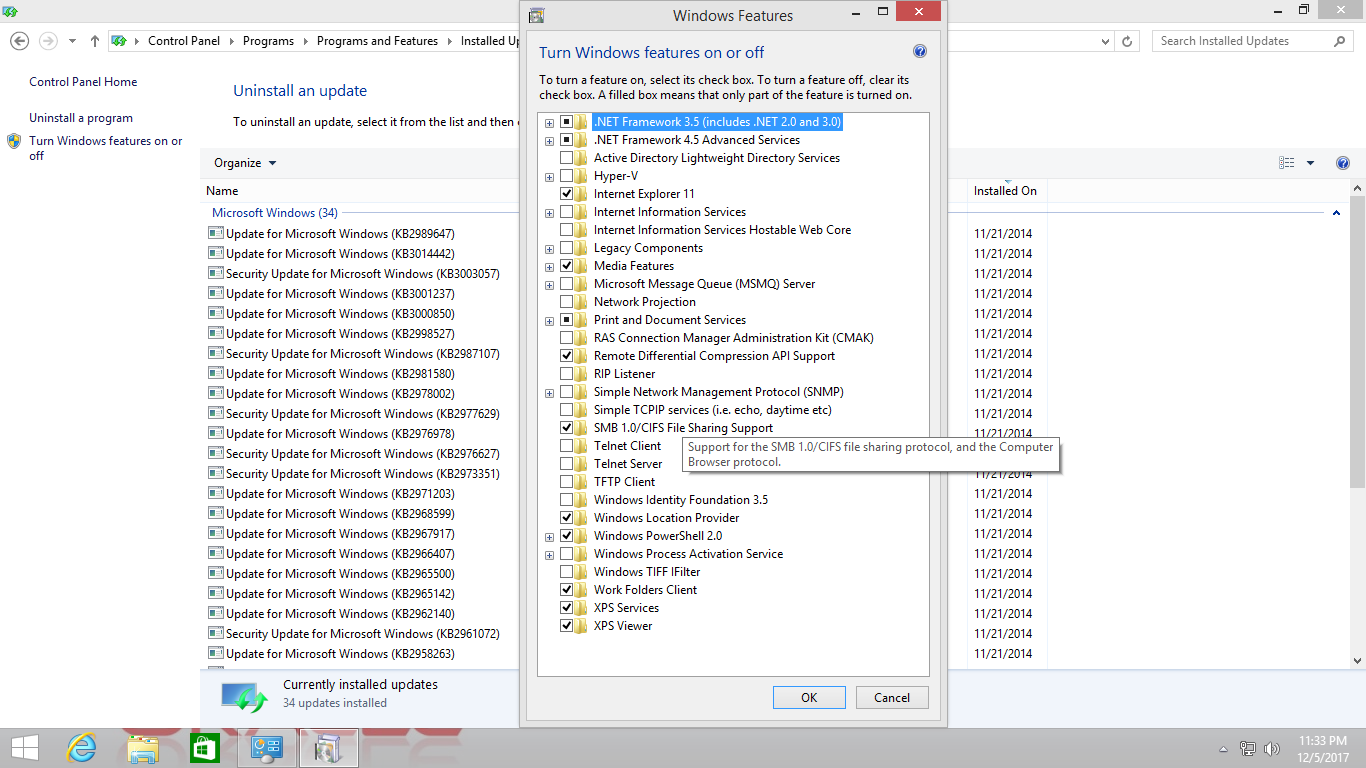The height and width of the screenshot is (768, 1366).
Task: Click the folder icon beside Hyper-V
Action: click(582, 176)
